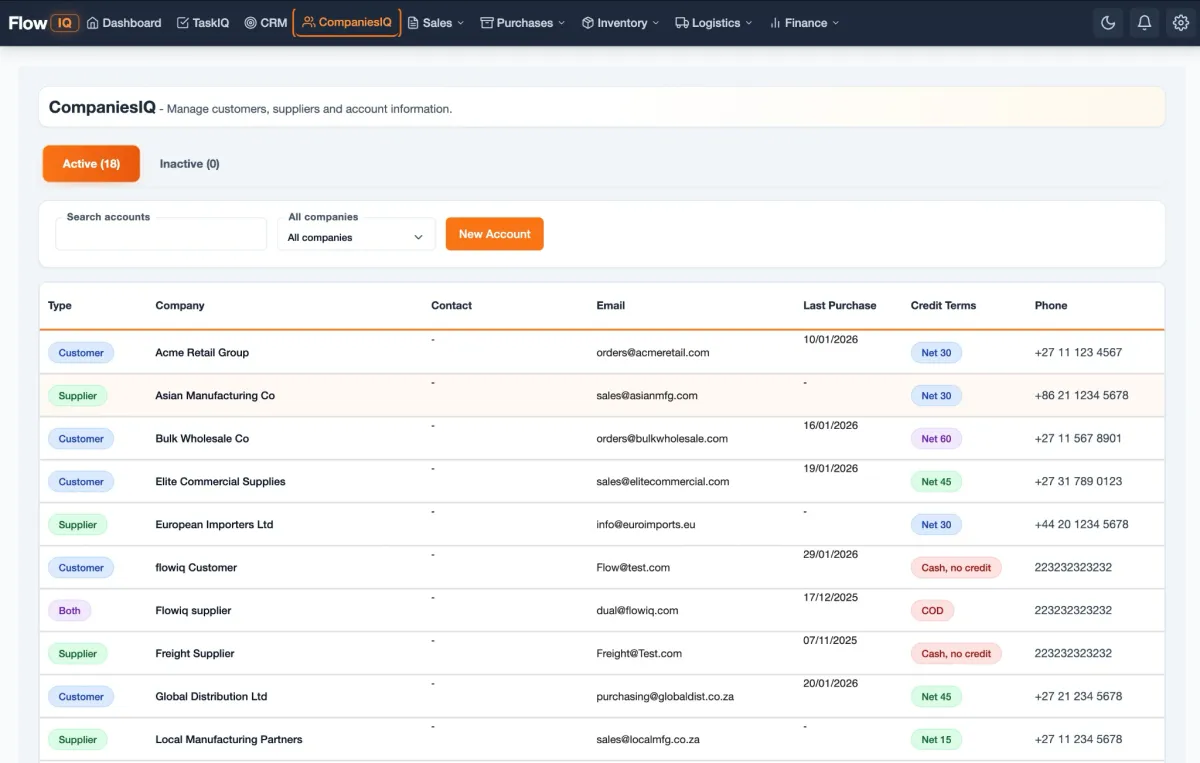Click email dual@flowiq.com
This screenshot has height=763, width=1200.
point(637,611)
